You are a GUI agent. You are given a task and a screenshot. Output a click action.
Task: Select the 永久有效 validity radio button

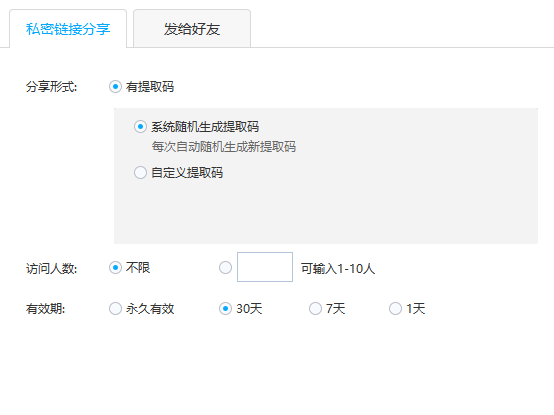coord(115,308)
